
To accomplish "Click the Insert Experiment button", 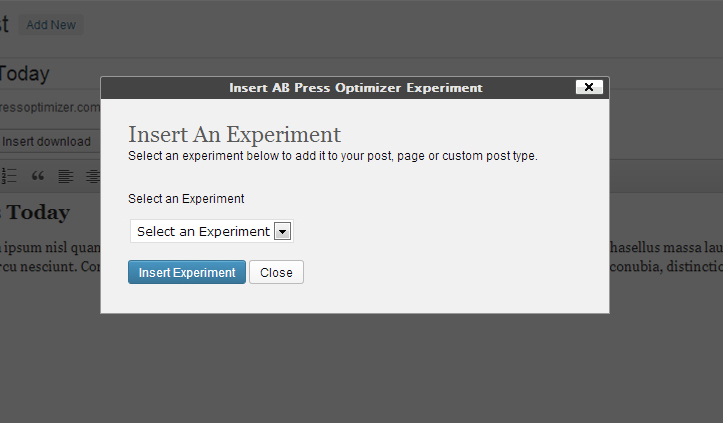I will (x=187, y=272).
